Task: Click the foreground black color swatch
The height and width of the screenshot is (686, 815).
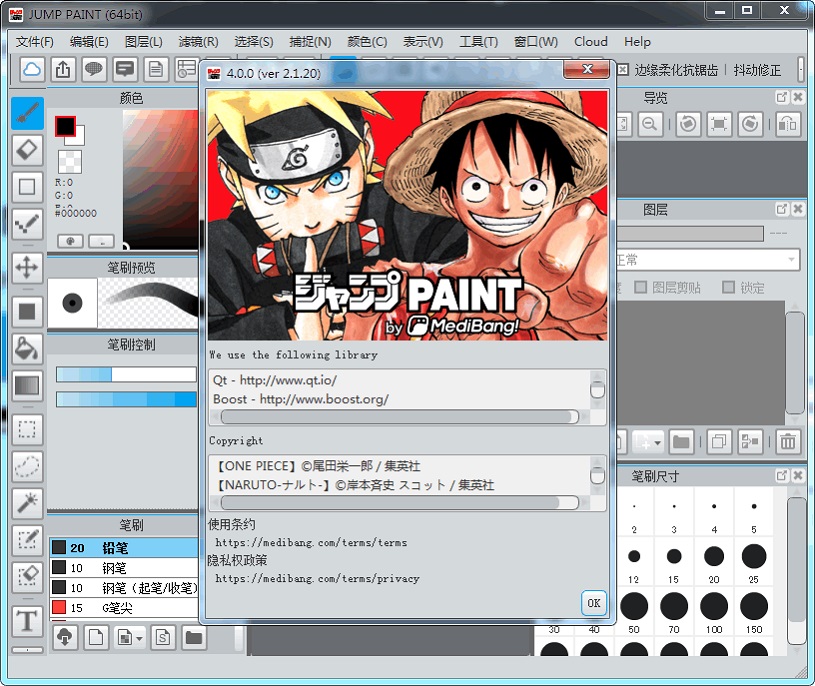Action: [65, 126]
